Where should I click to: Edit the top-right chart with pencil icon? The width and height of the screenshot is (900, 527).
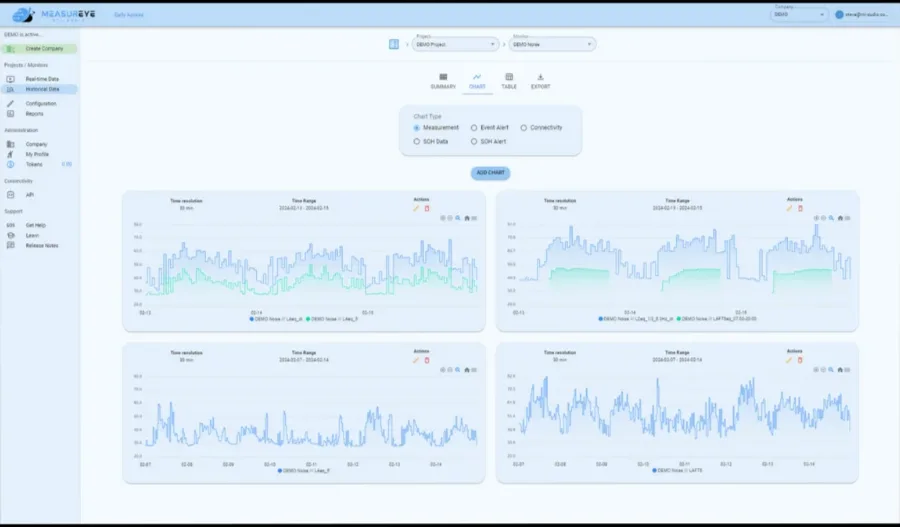point(789,208)
